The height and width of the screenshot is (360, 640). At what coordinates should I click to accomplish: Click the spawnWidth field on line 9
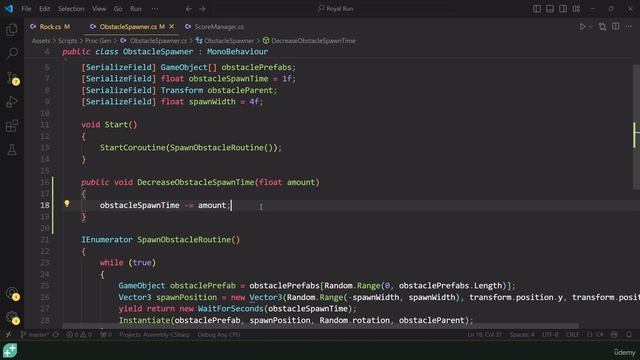pyautogui.click(x=212, y=101)
